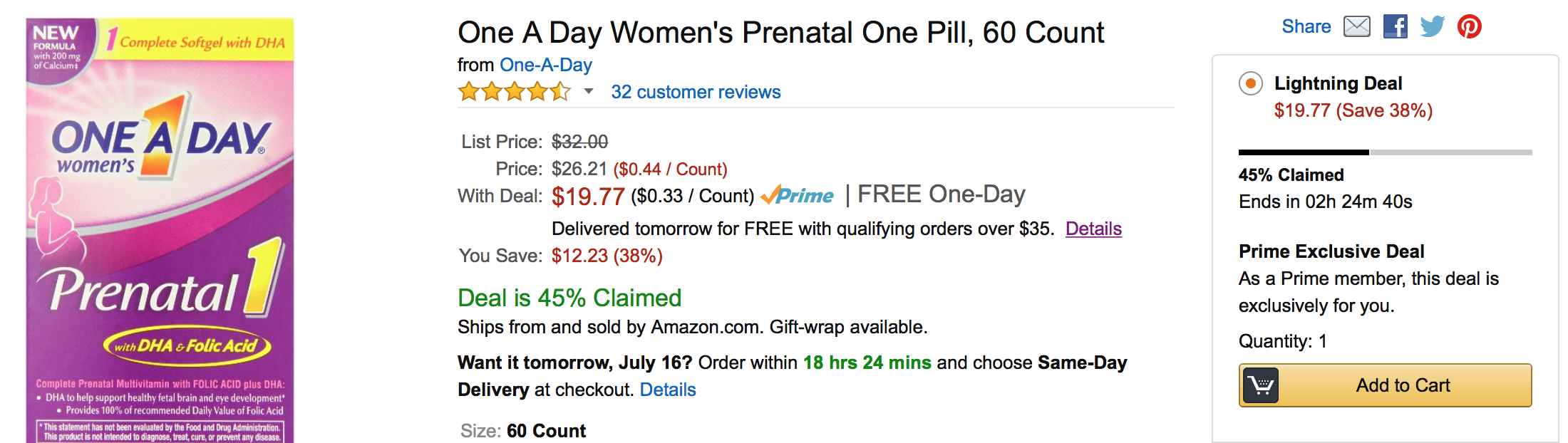The height and width of the screenshot is (443, 1568).
Task: Click the 60 Count size label
Action: click(546, 431)
